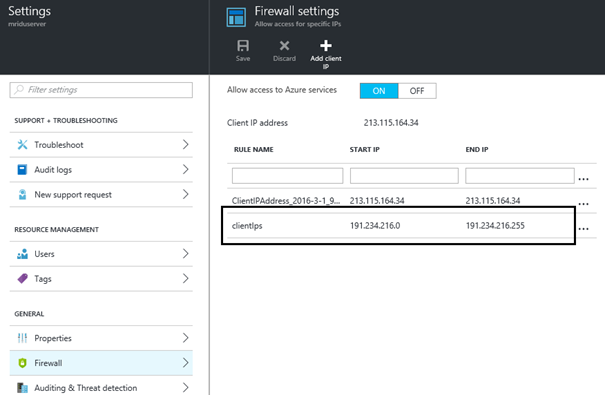Expand the Users chevron
This screenshot has height=395, width=605.
(x=186, y=253)
